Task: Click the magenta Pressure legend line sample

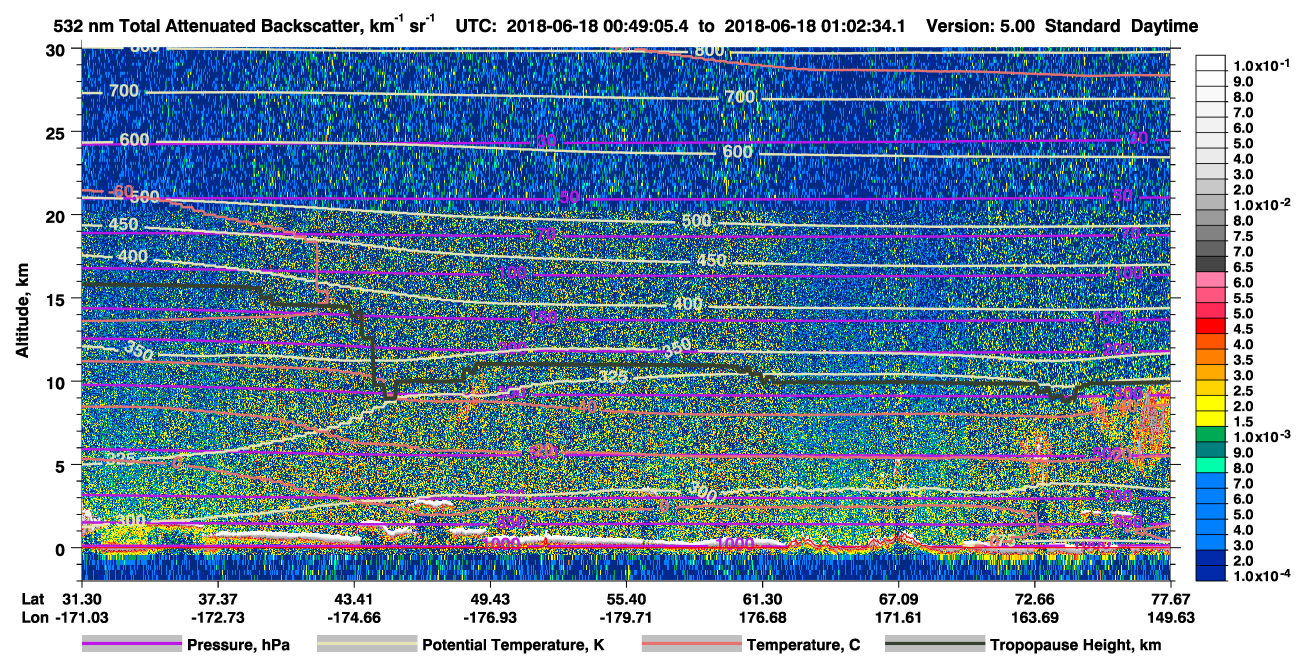Action: (x=132, y=645)
